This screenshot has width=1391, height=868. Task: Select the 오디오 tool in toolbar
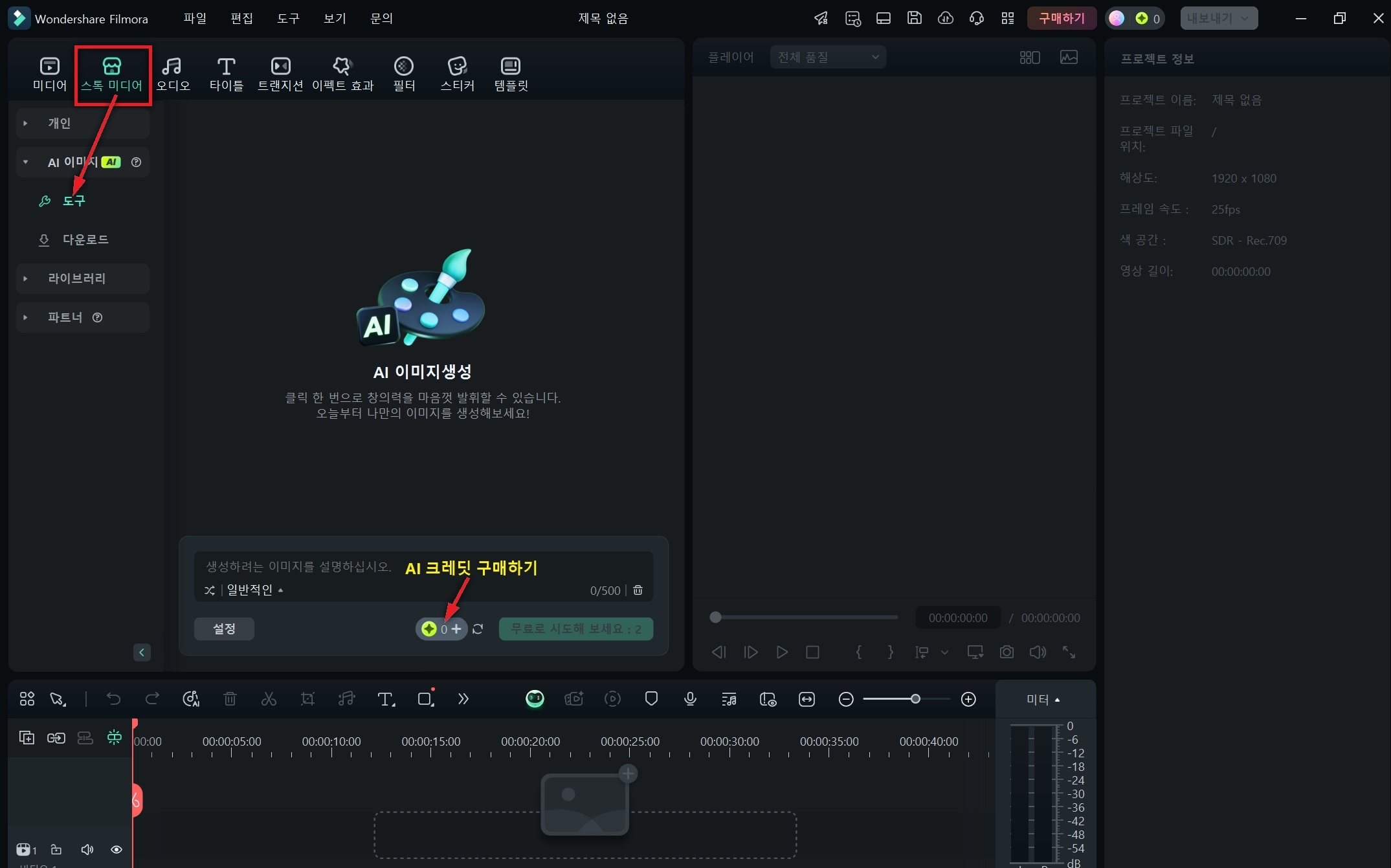pos(172,72)
